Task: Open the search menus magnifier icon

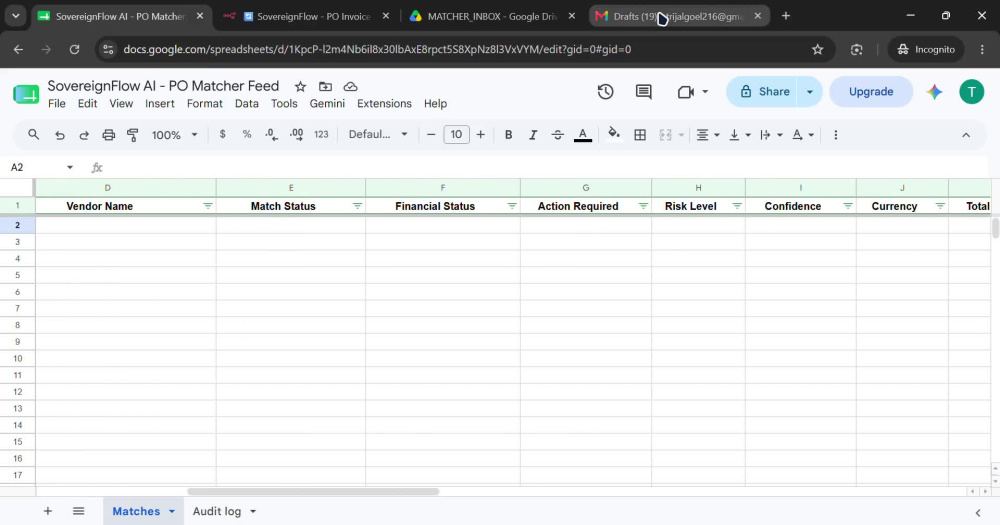Action: [34, 135]
